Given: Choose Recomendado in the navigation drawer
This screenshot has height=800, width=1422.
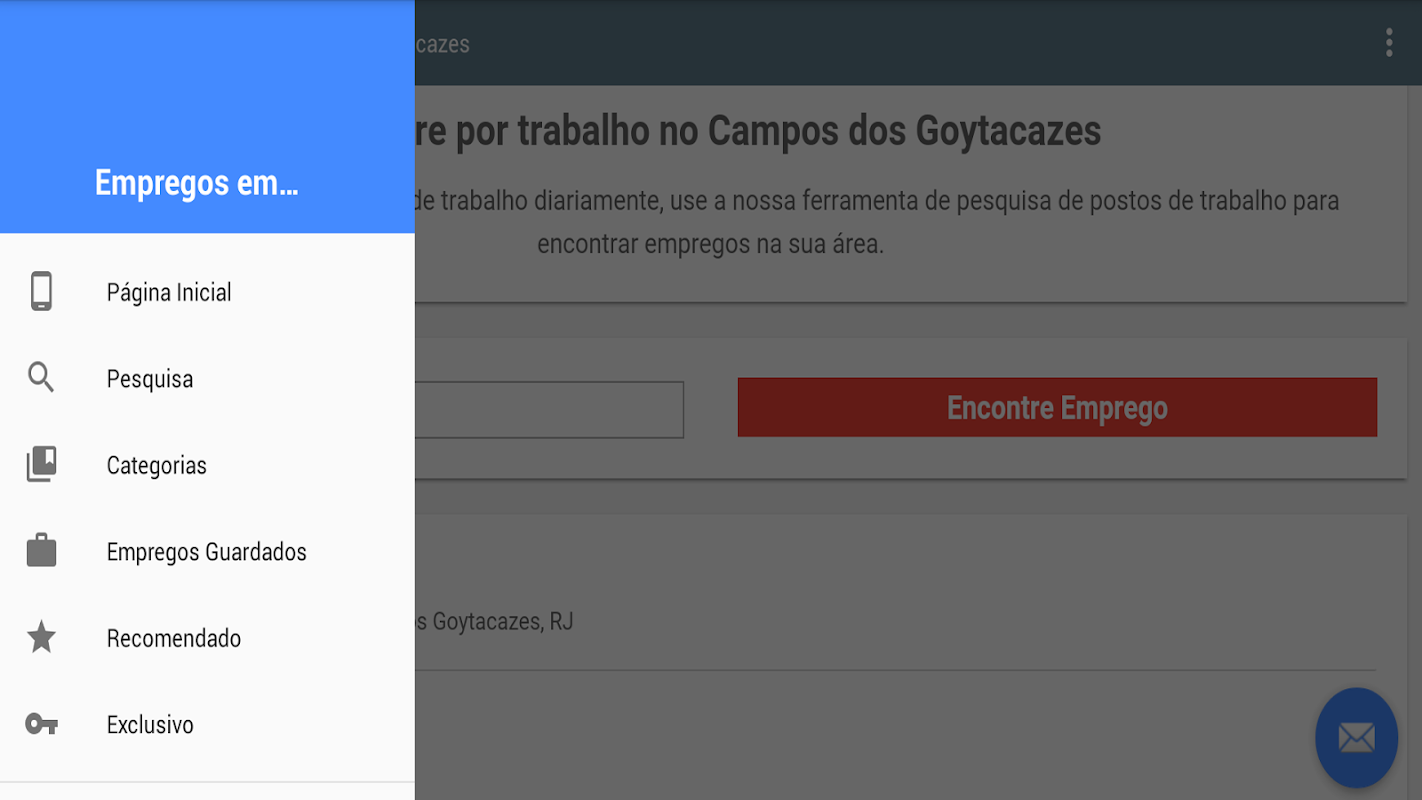Looking at the screenshot, I should click(207, 638).
